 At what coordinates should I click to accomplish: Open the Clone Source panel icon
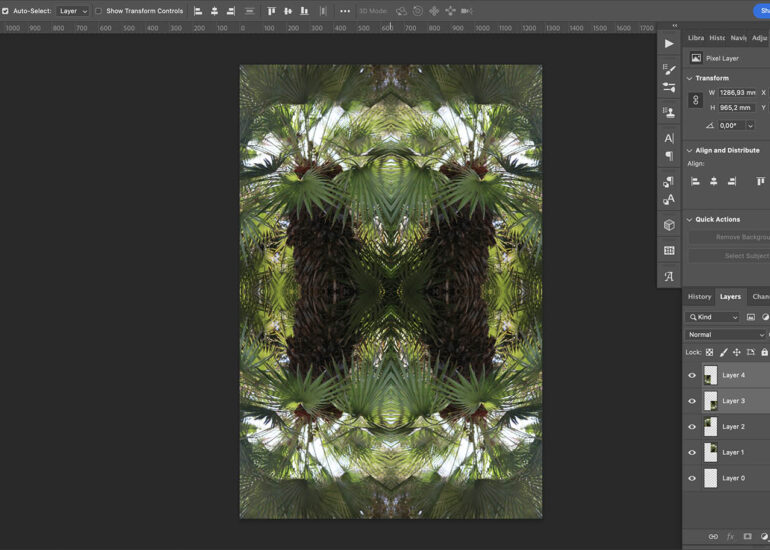click(669, 112)
